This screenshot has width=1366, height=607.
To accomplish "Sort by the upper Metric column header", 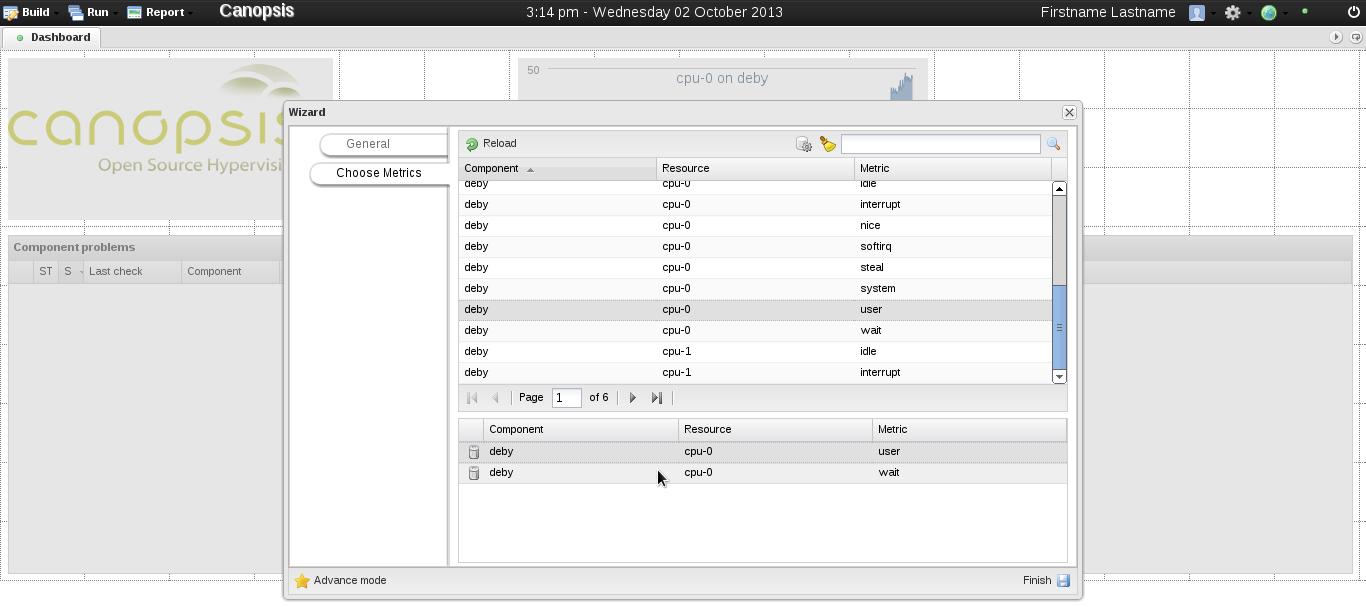I will pos(952,168).
